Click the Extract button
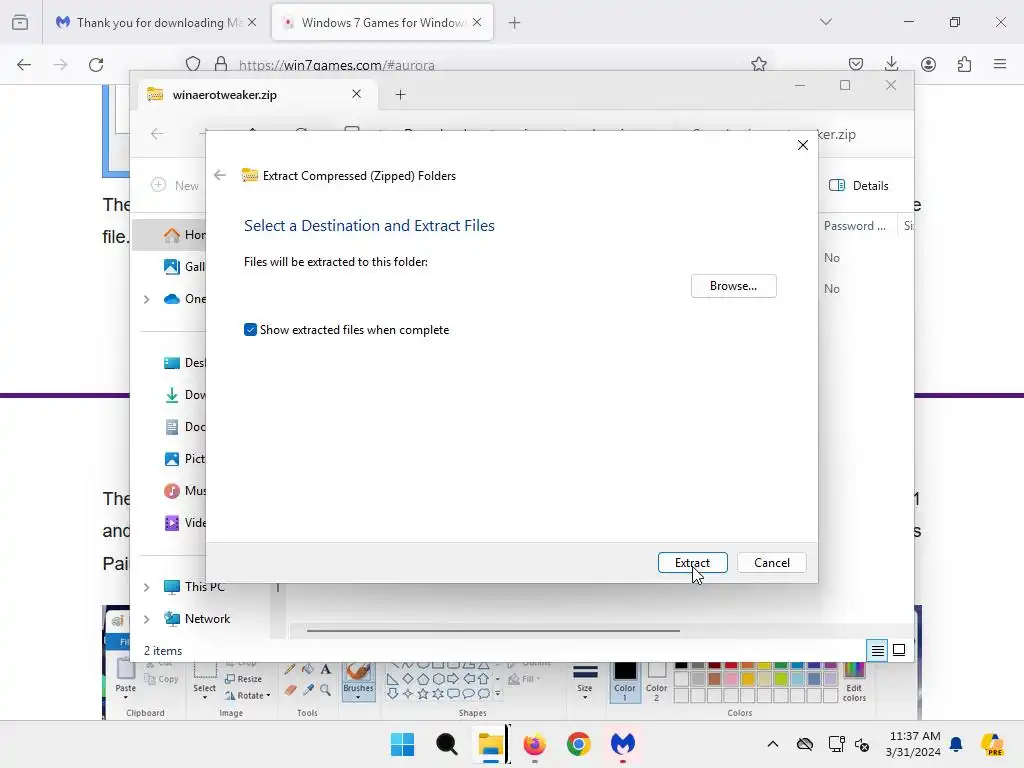Viewport: 1024px width, 768px height. 692,563
